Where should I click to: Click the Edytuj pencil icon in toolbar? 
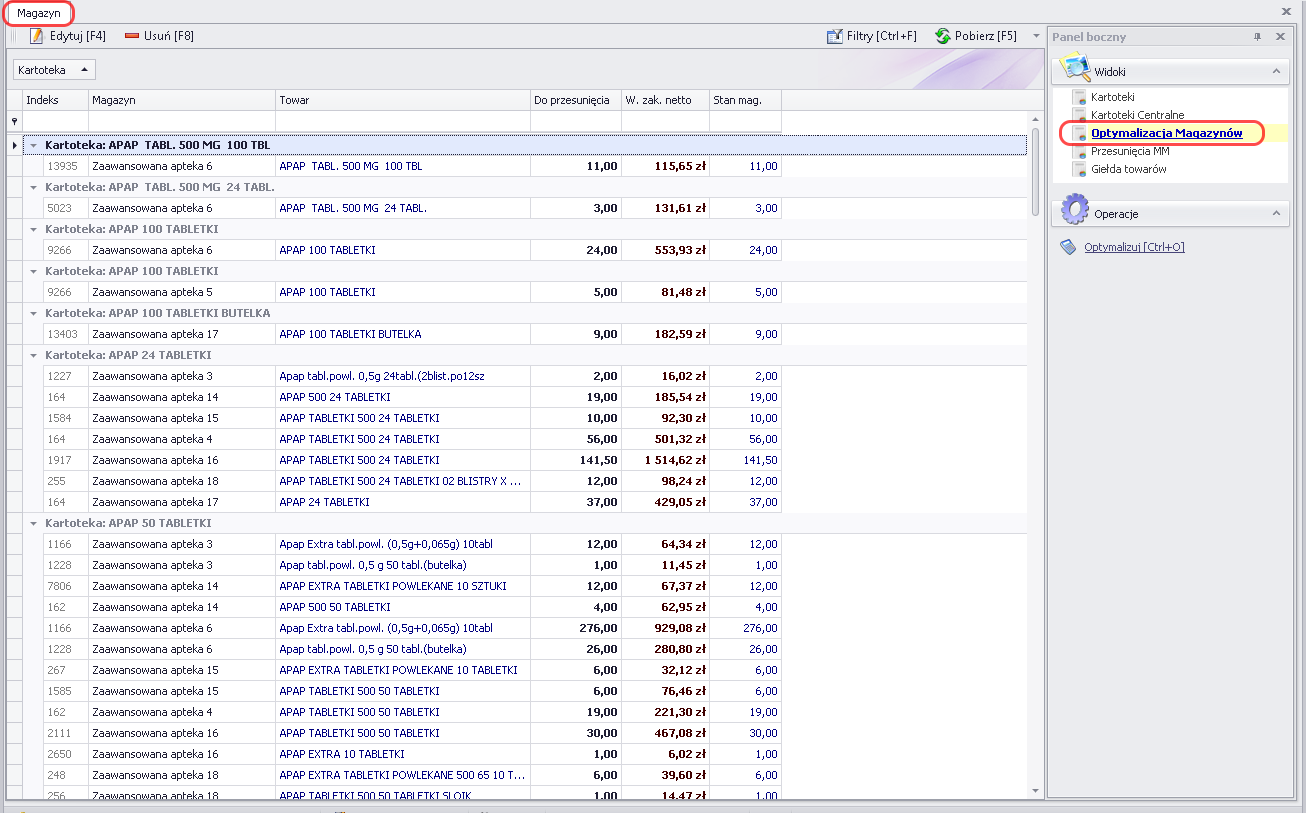coord(37,36)
